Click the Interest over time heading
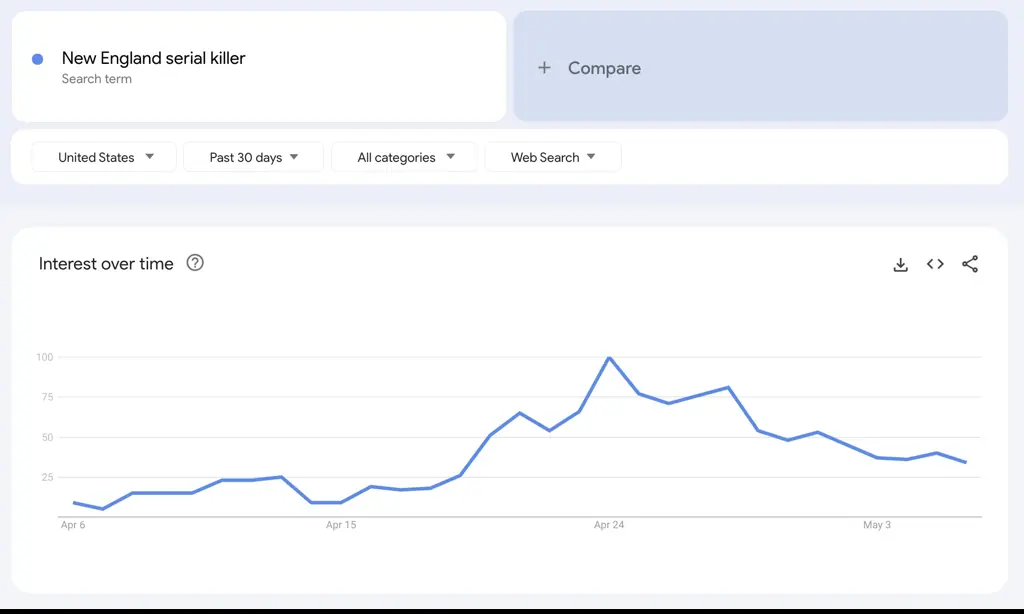 click(106, 264)
